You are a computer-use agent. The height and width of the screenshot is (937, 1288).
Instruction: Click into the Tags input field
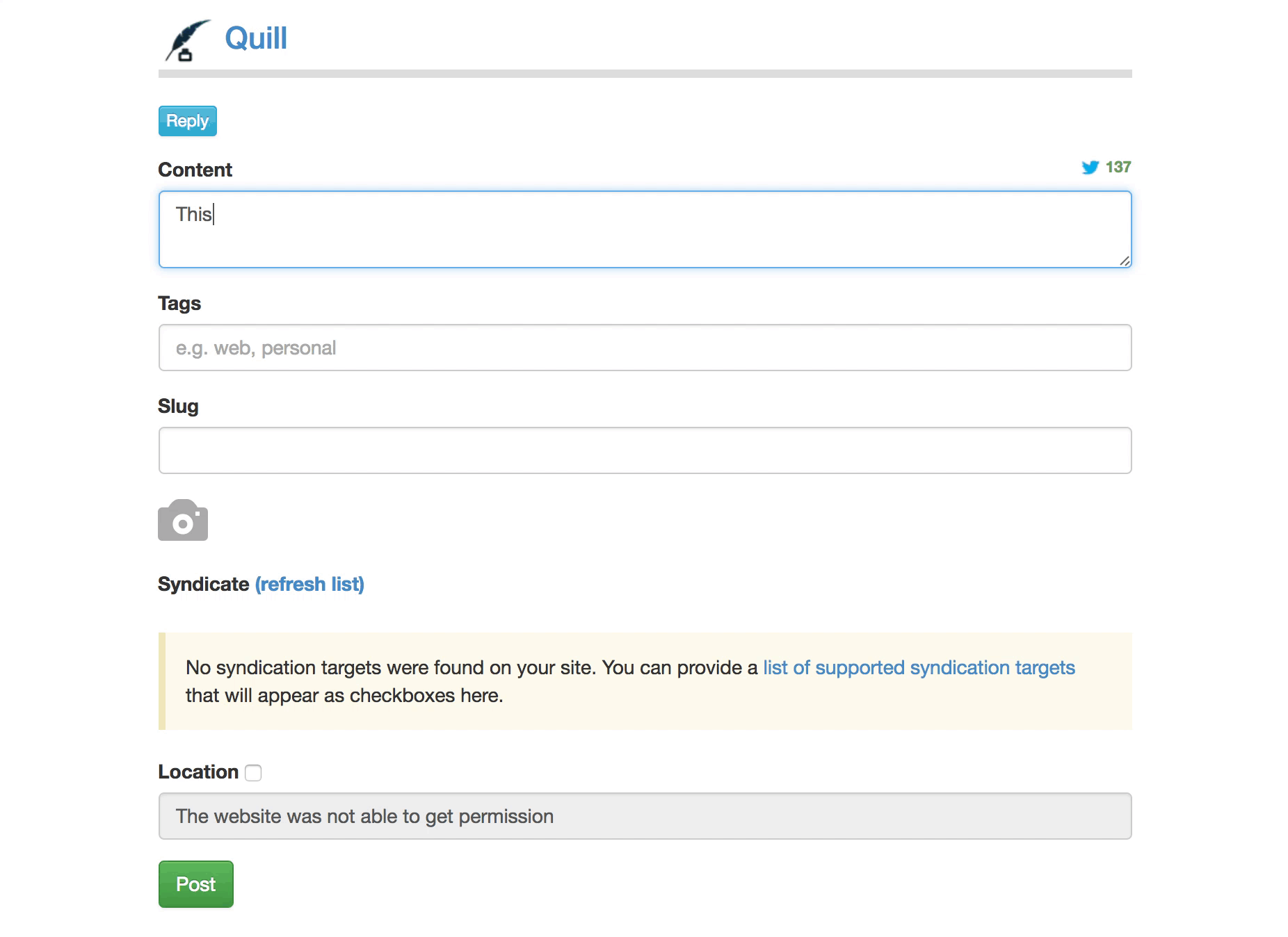pos(645,348)
